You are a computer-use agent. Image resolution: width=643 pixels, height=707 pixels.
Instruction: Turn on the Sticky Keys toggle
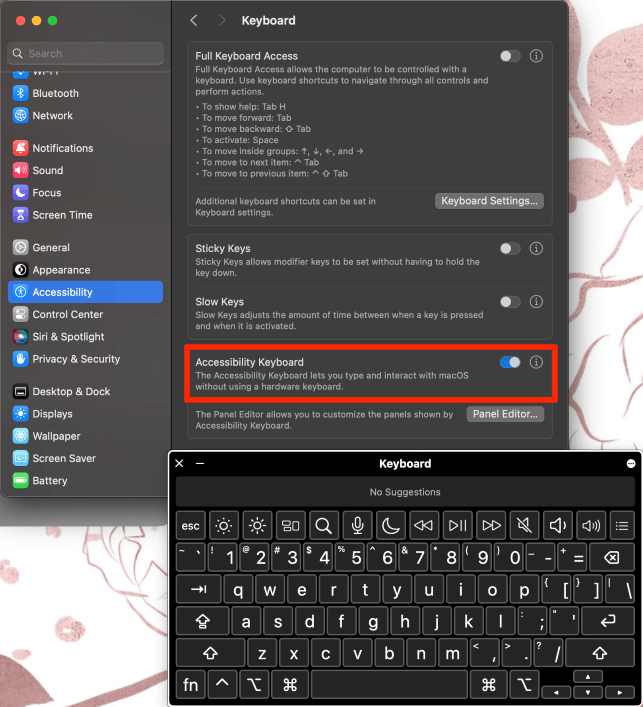(510, 248)
